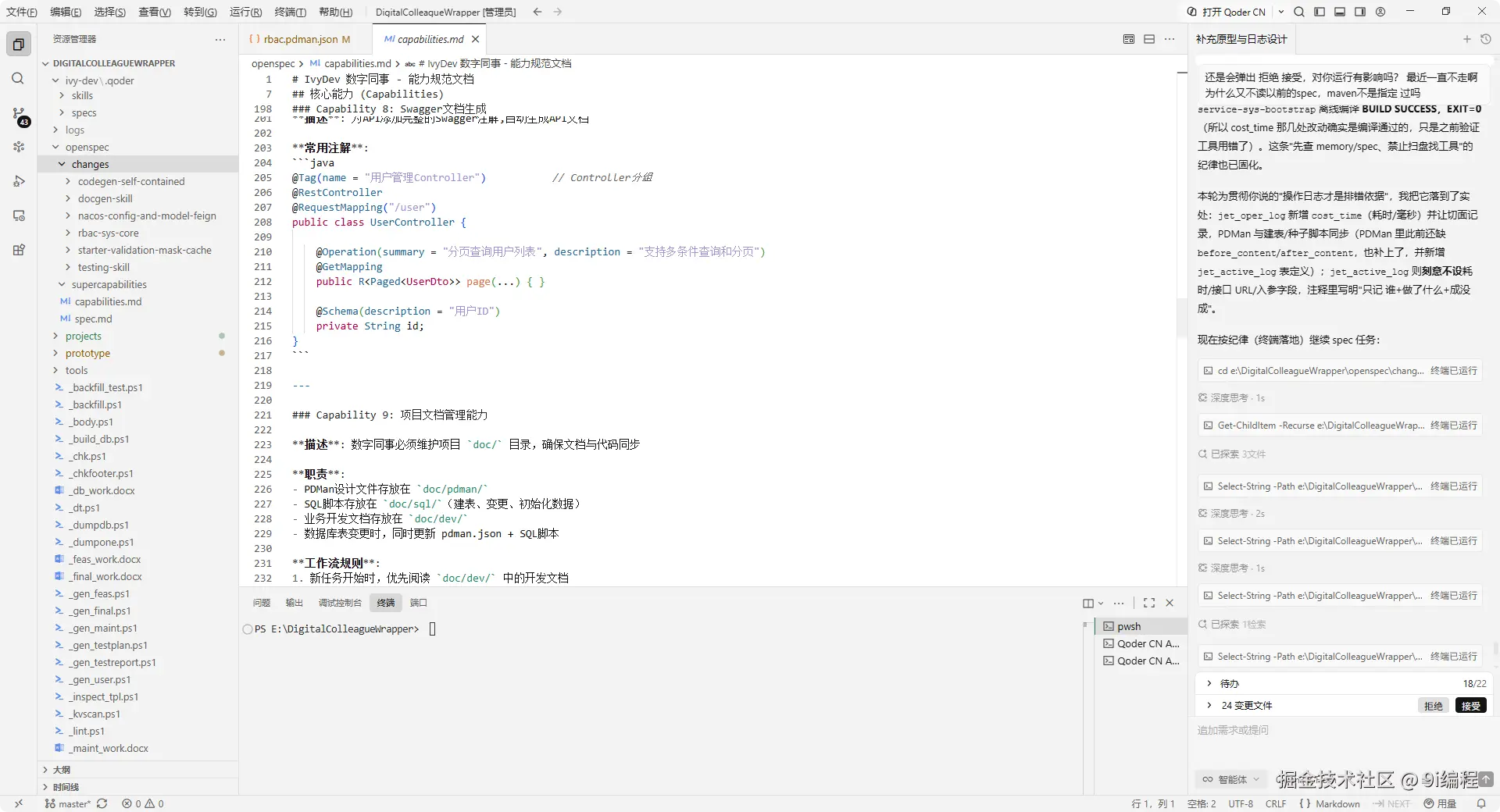The height and width of the screenshot is (812, 1500).
Task: Toggle the secondary sidebar layout button
Action: (1360, 12)
